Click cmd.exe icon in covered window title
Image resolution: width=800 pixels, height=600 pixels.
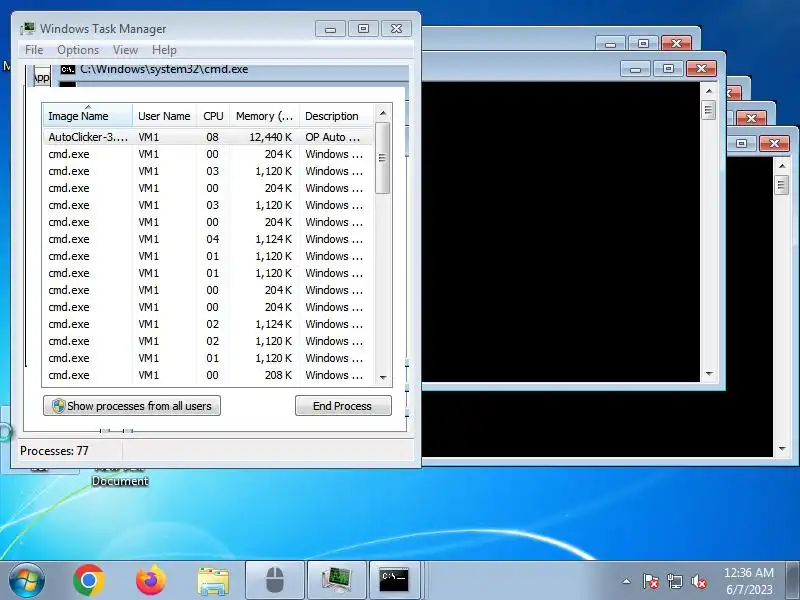68,69
